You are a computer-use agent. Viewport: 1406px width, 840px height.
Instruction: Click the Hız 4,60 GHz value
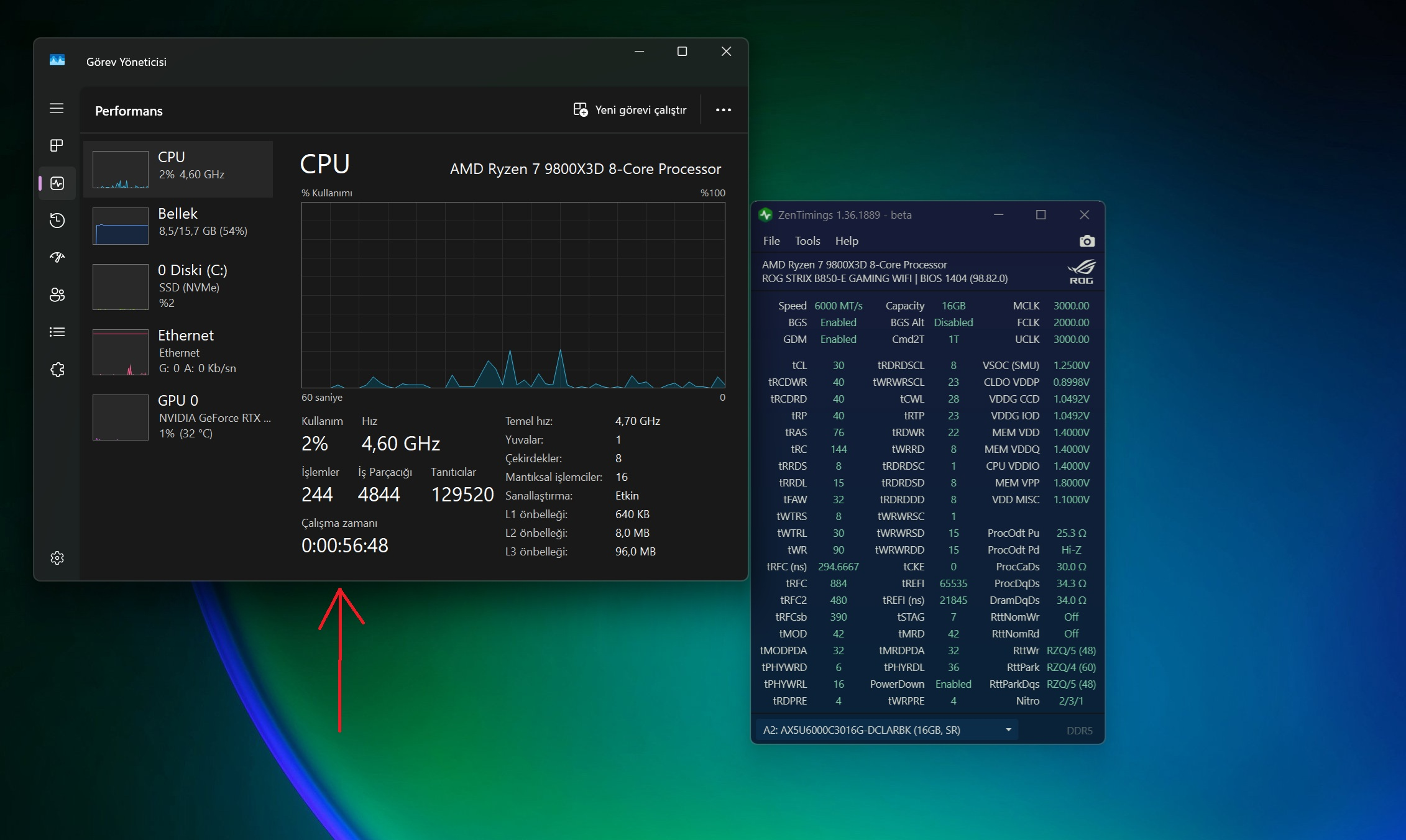[401, 444]
